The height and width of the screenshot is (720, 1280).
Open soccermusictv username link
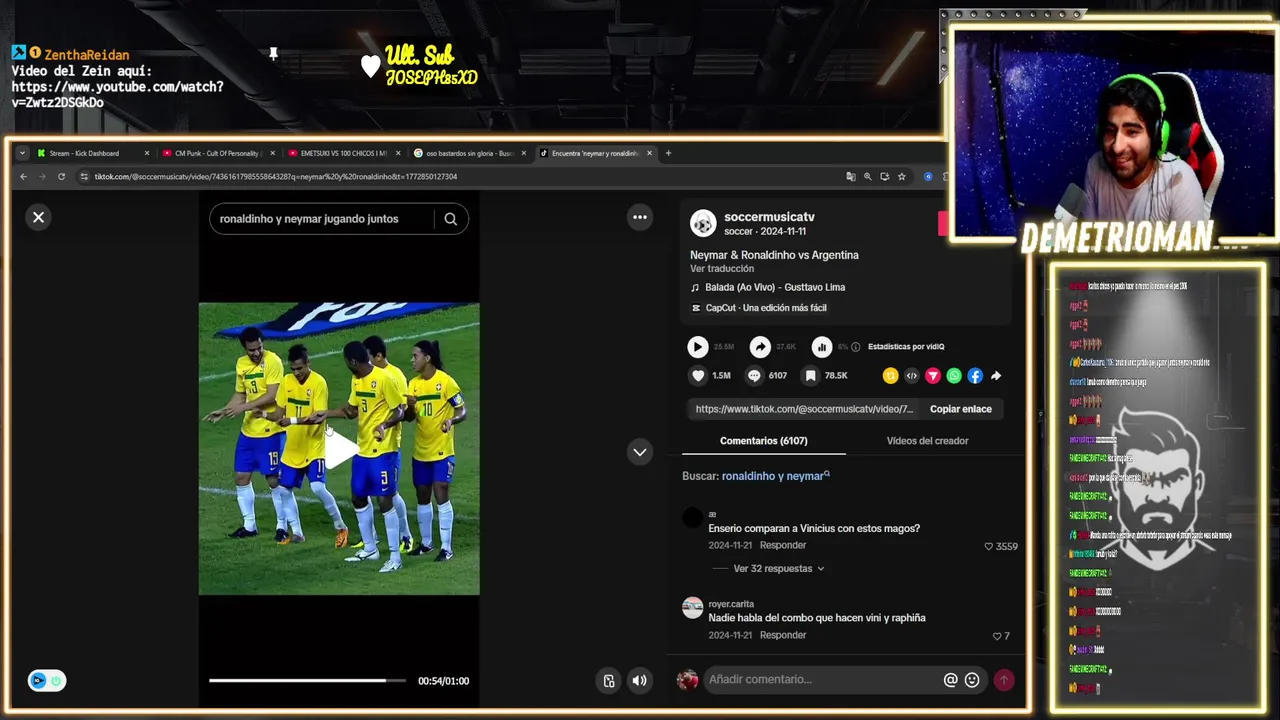tap(769, 217)
